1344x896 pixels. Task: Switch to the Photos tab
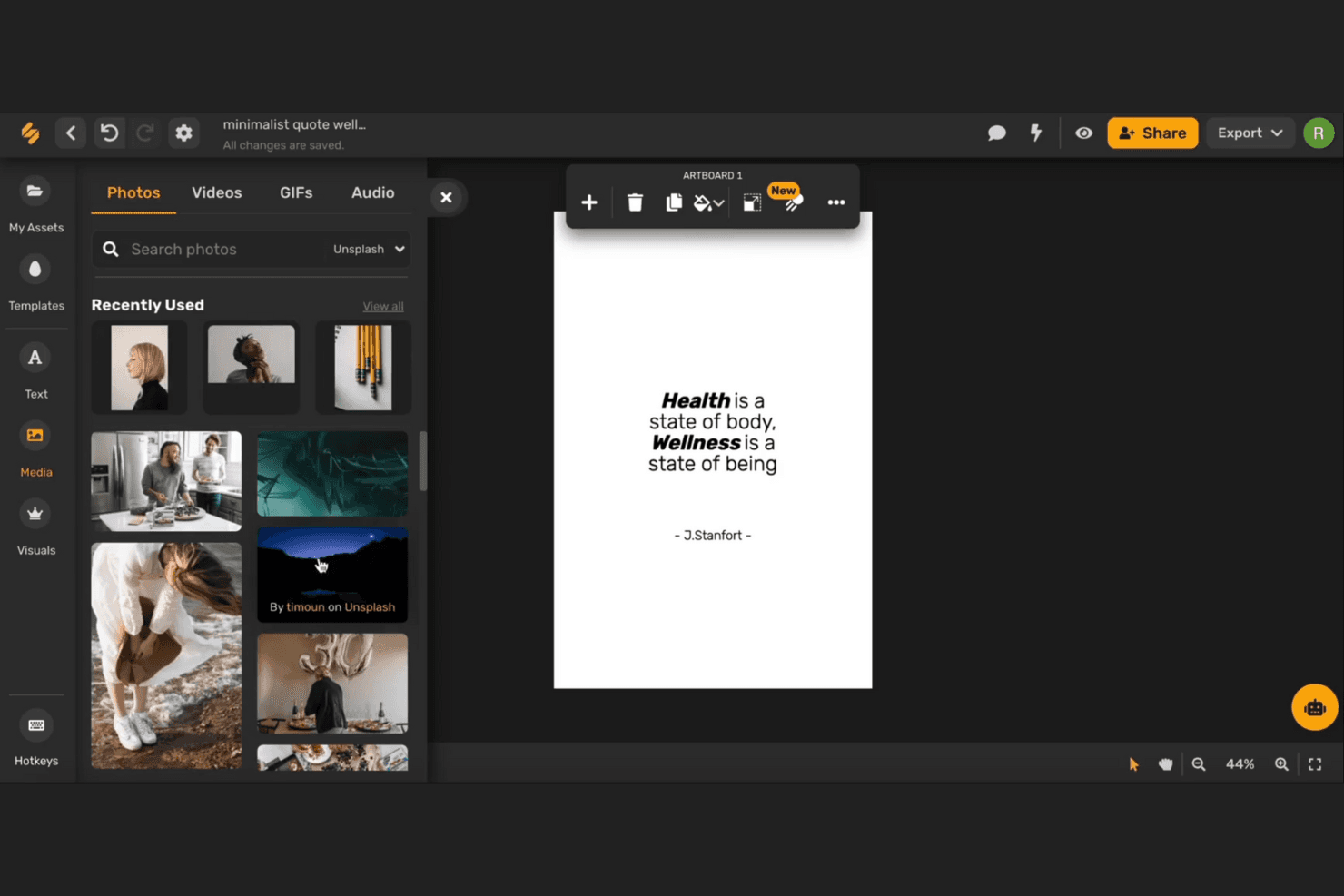(x=133, y=192)
